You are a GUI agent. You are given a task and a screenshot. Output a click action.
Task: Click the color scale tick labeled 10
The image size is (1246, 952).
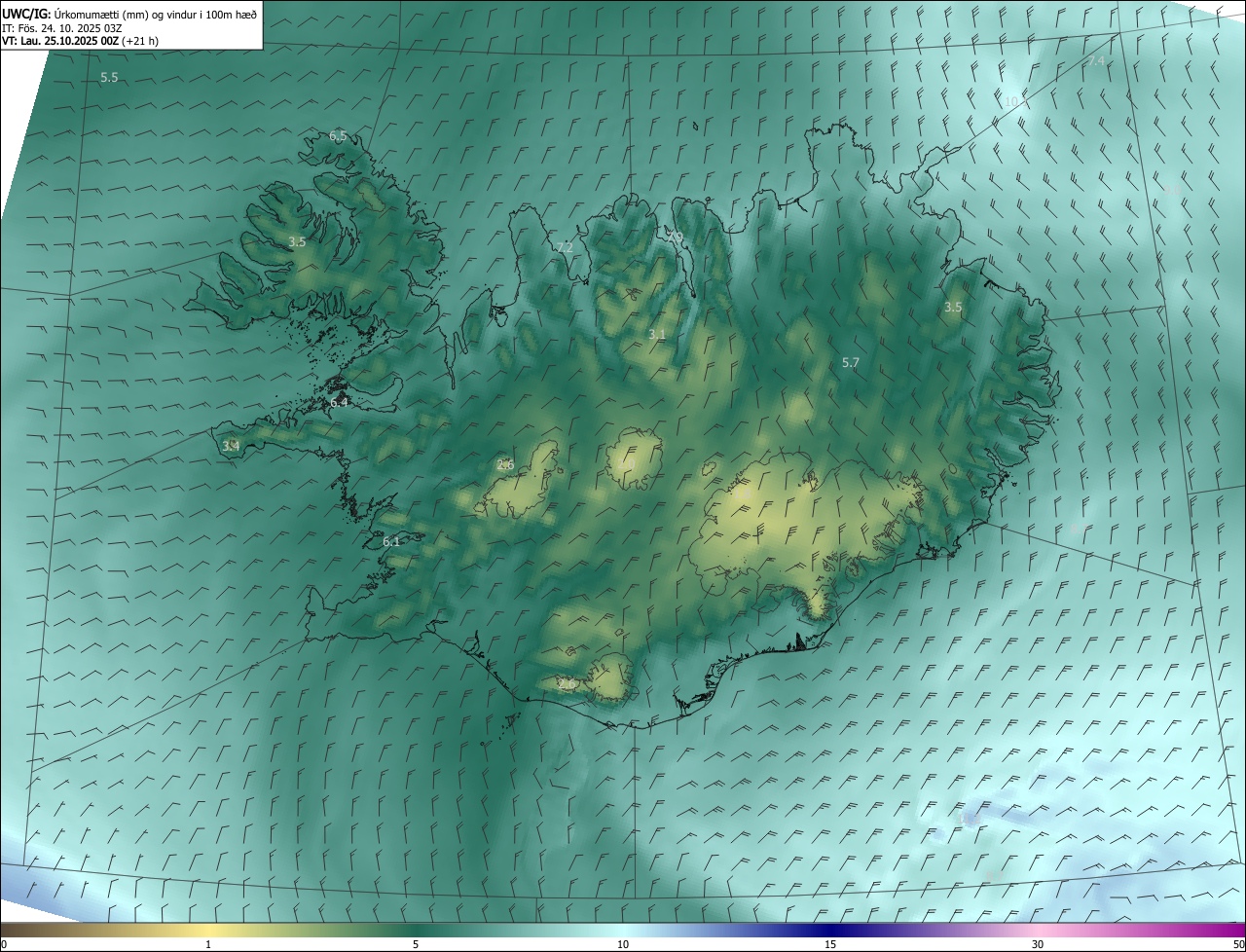click(x=623, y=944)
